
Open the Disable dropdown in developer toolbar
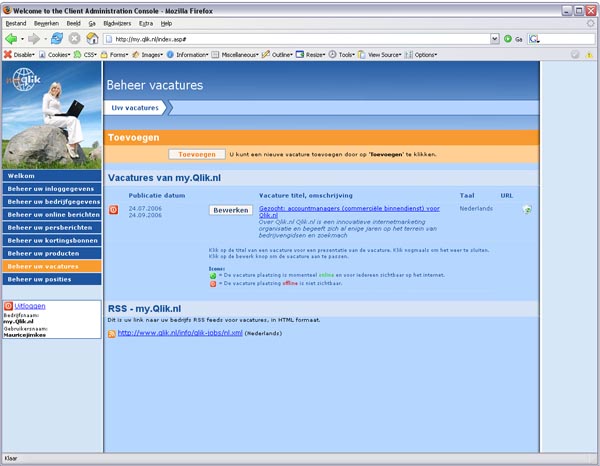[x=22, y=54]
